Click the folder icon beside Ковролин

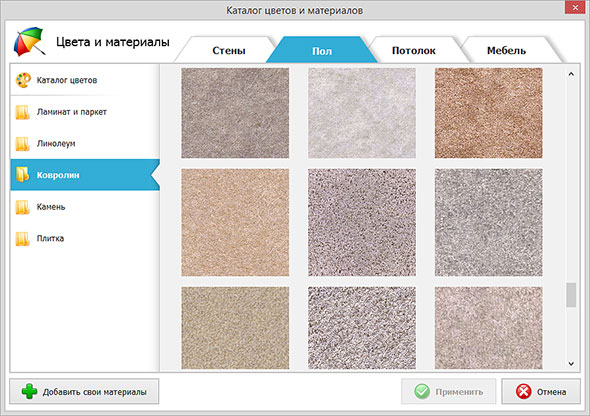tap(23, 175)
